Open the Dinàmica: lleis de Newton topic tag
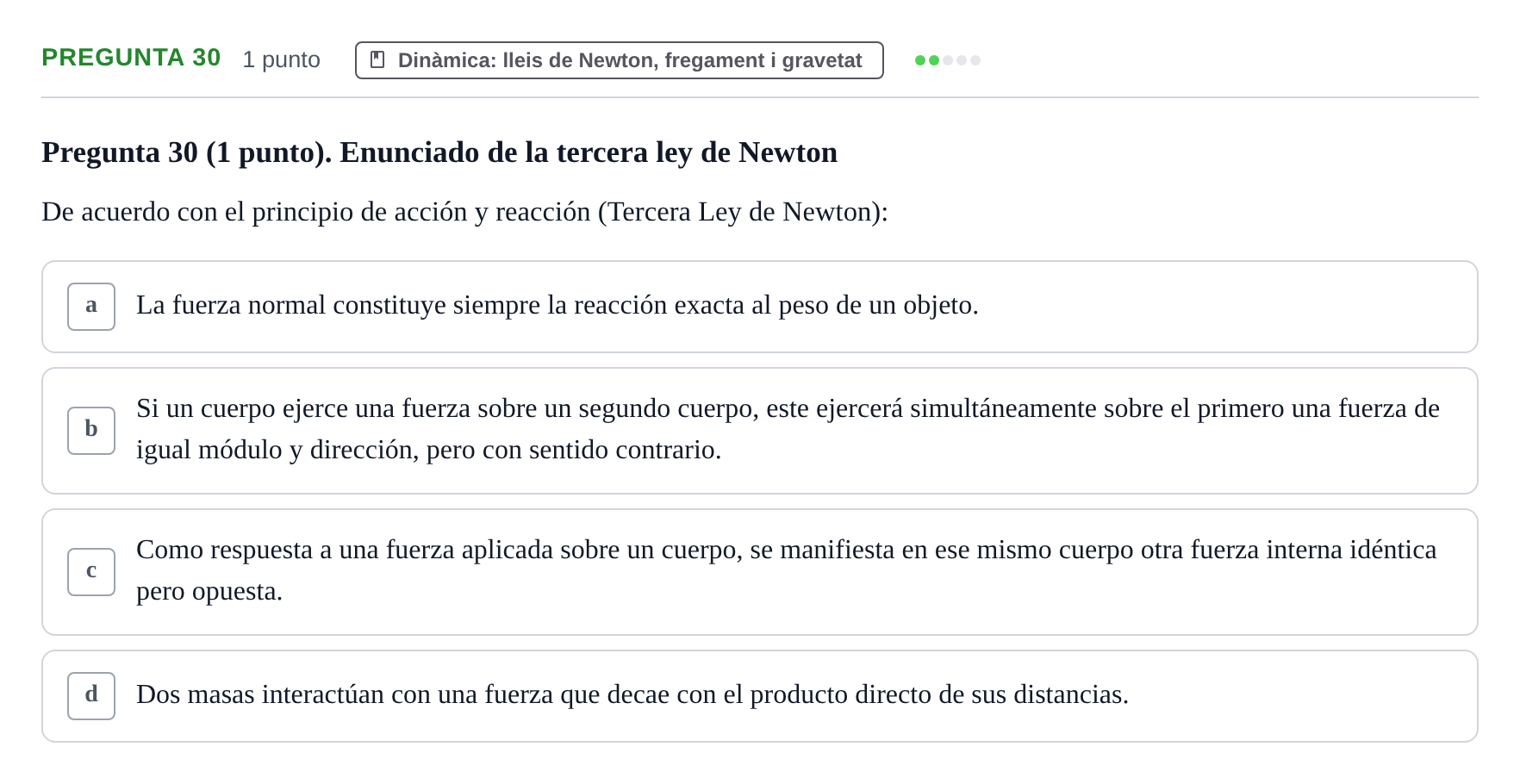The image size is (1520, 784). point(619,60)
